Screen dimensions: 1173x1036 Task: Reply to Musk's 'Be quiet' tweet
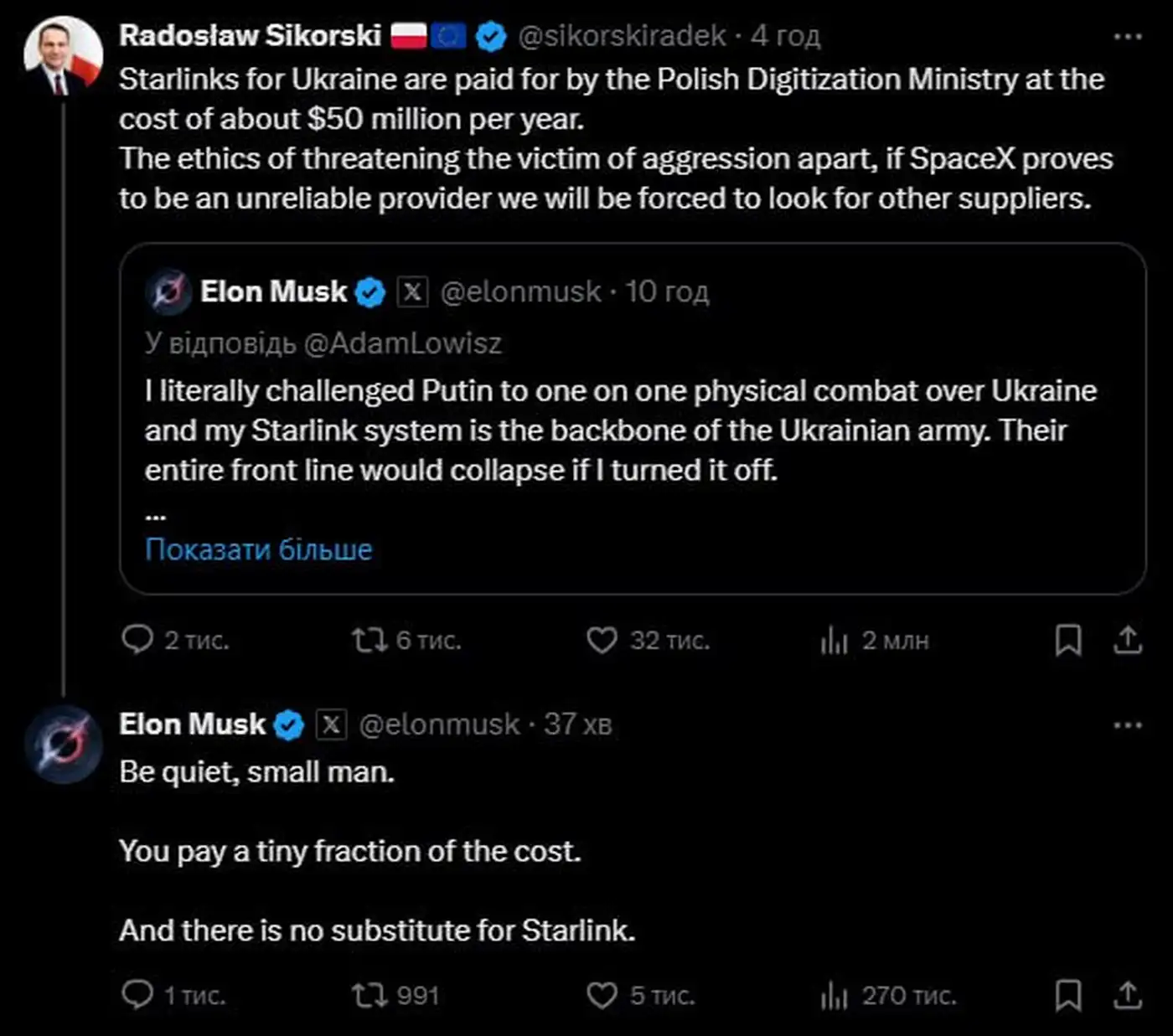click(x=138, y=995)
